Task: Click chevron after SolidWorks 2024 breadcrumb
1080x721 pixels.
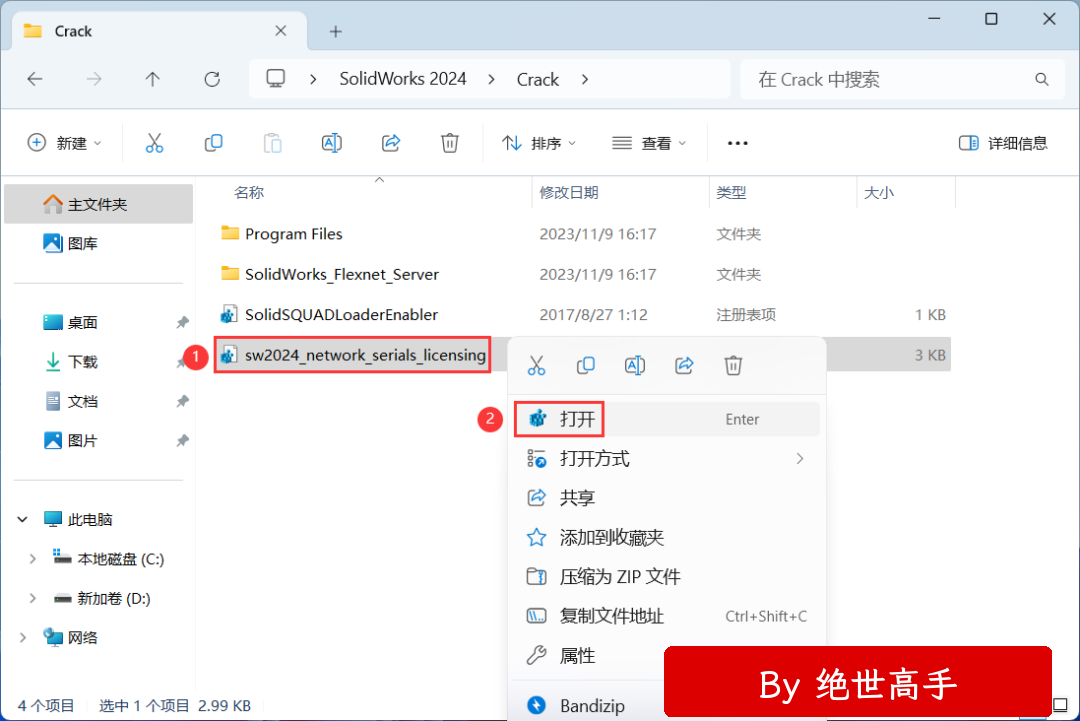Action: (x=491, y=80)
